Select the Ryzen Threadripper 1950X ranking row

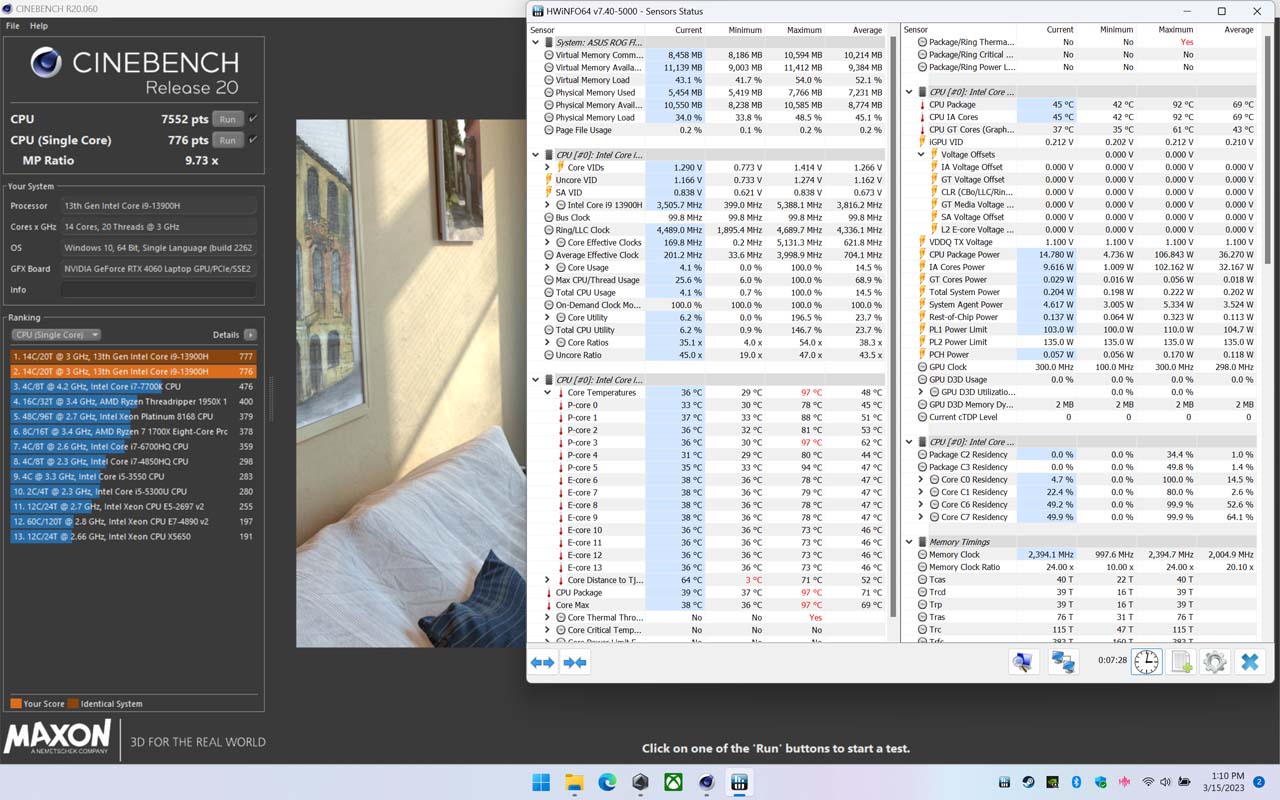(x=133, y=402)
